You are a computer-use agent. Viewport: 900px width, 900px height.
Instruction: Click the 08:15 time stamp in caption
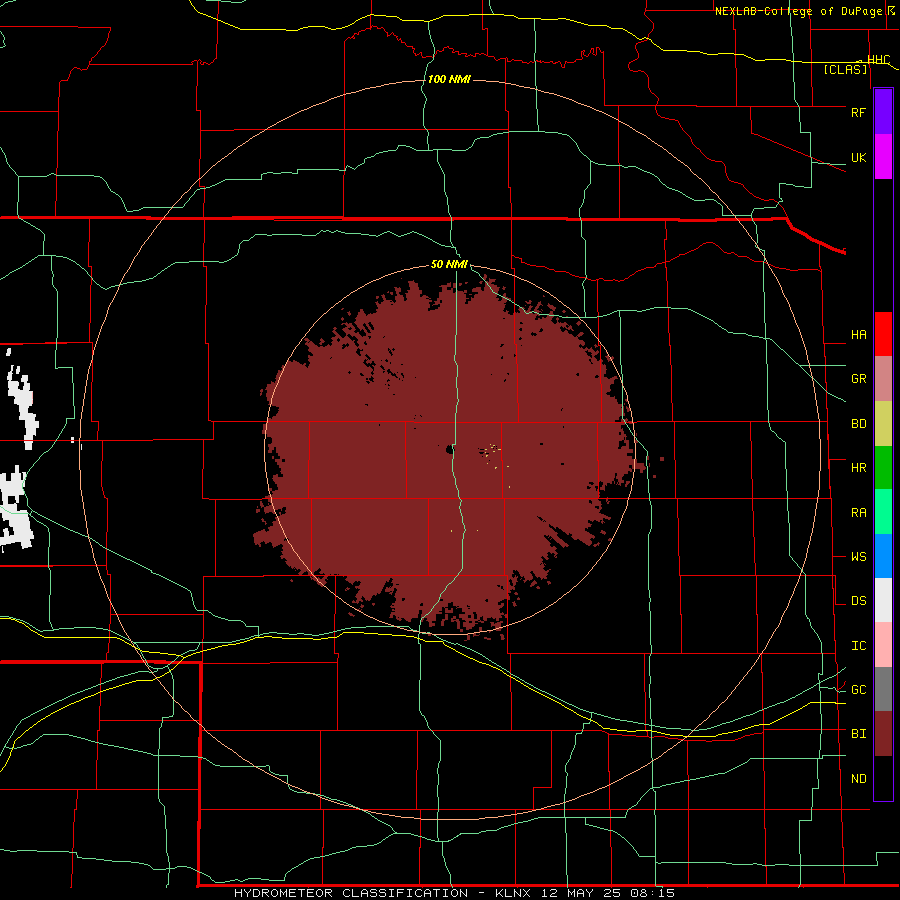(652, 893)
